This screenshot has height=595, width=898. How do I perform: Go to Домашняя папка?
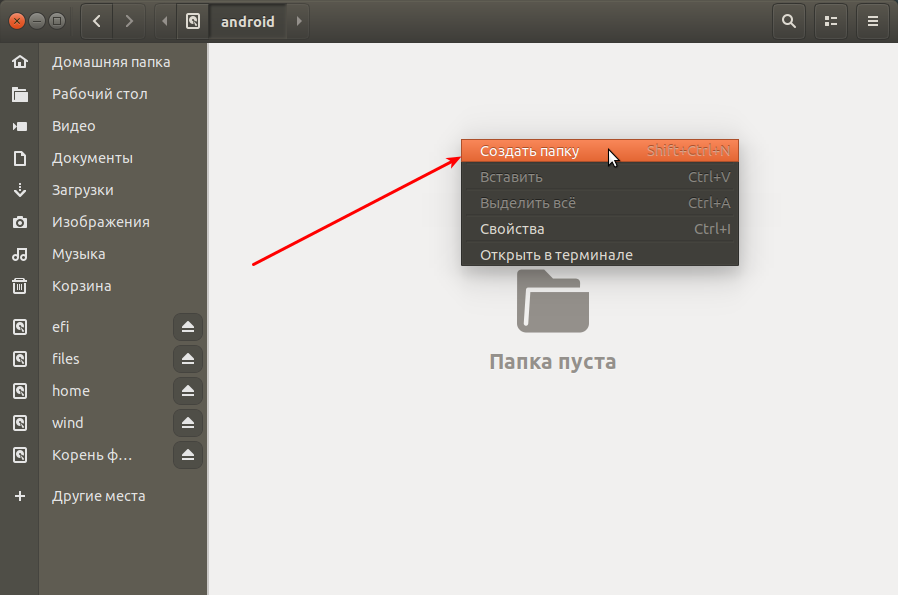pyautogui.click(x=100, y=61)
